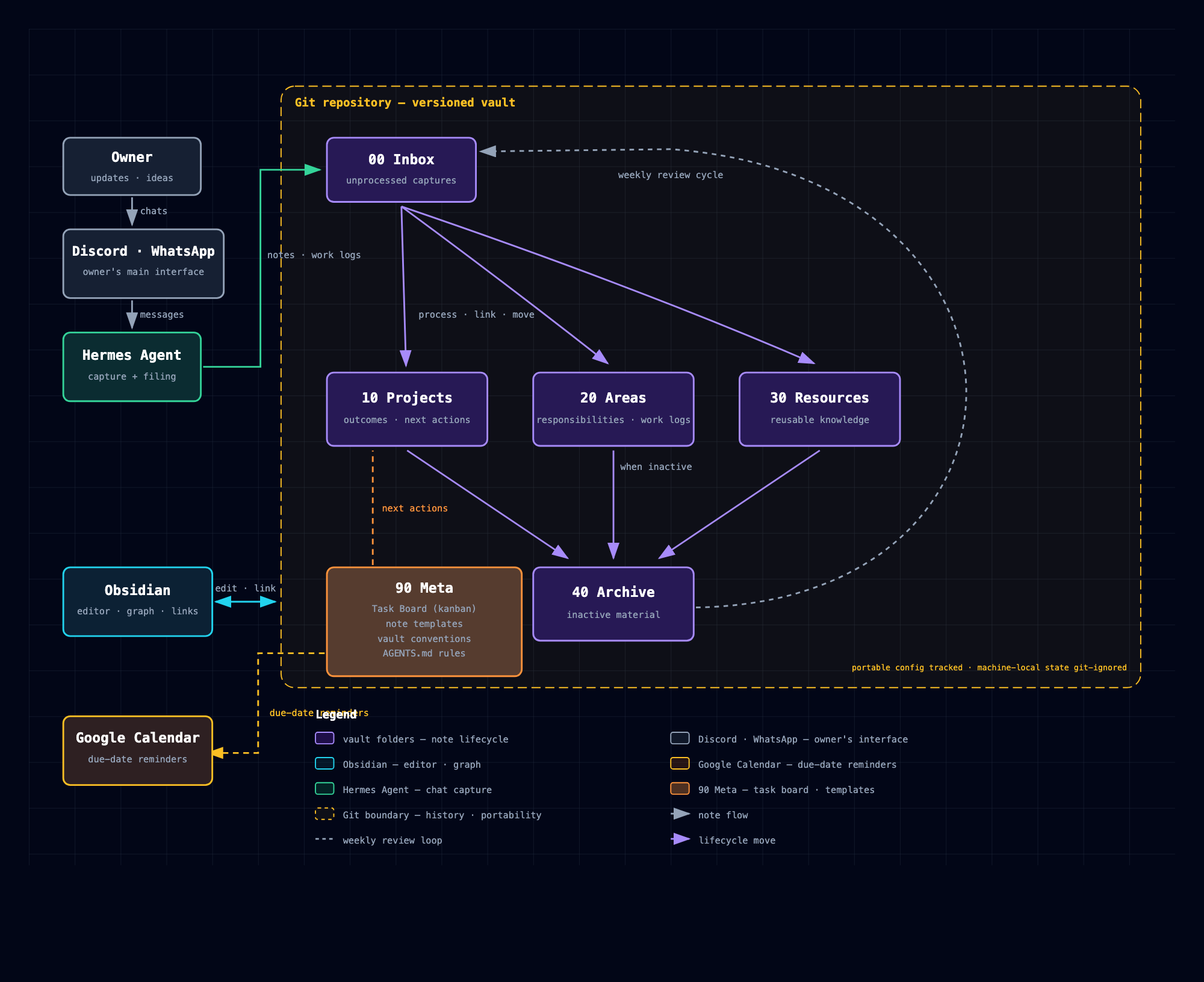This screenshot has width=1204, height=982.
Task: Select the Hermes Agent node
Action: tap(132, 366)
